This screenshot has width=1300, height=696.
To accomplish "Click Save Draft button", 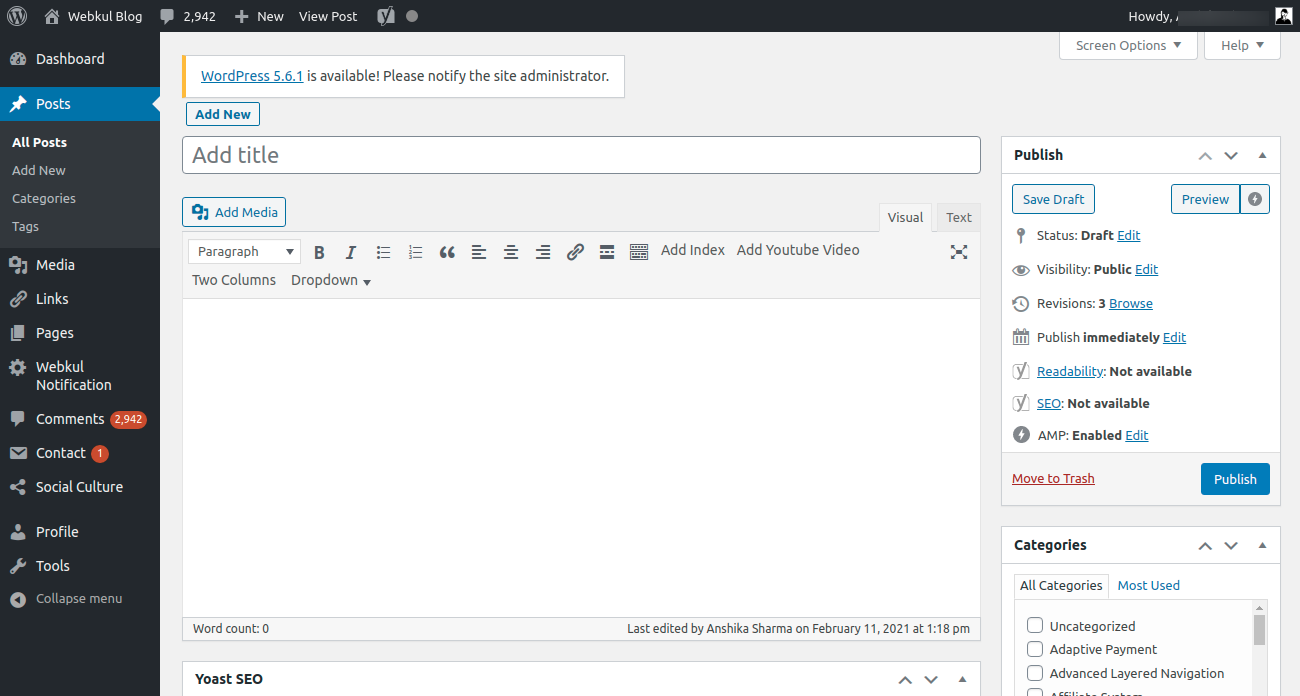I will point(1053,199).
